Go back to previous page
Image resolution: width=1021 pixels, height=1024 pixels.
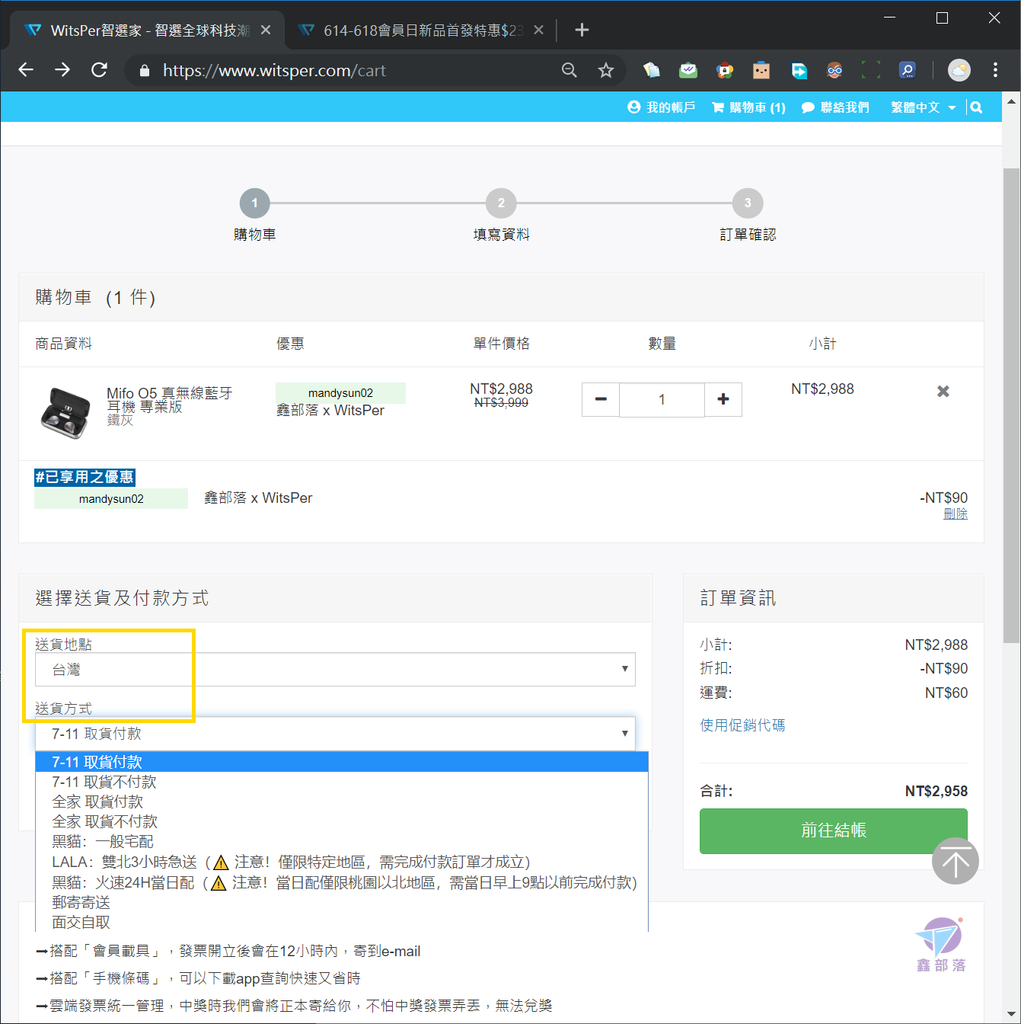[x=26, y=70]
